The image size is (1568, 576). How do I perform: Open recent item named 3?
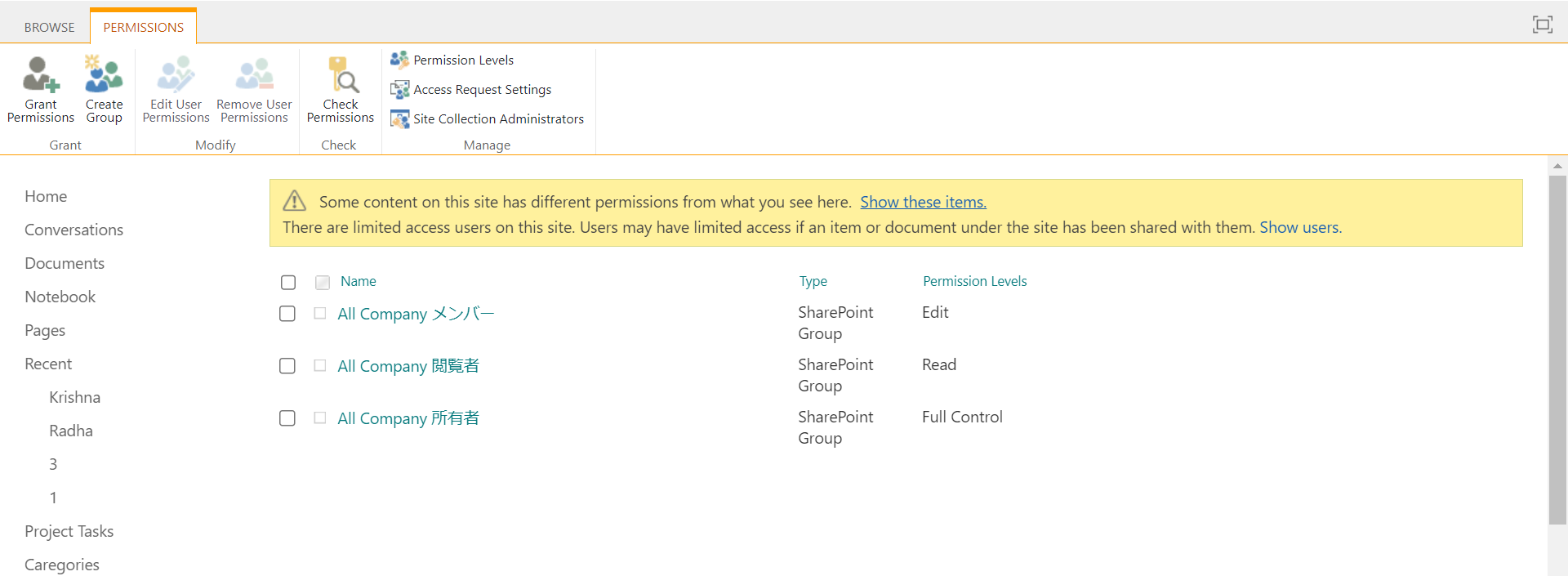click(53, 464)
